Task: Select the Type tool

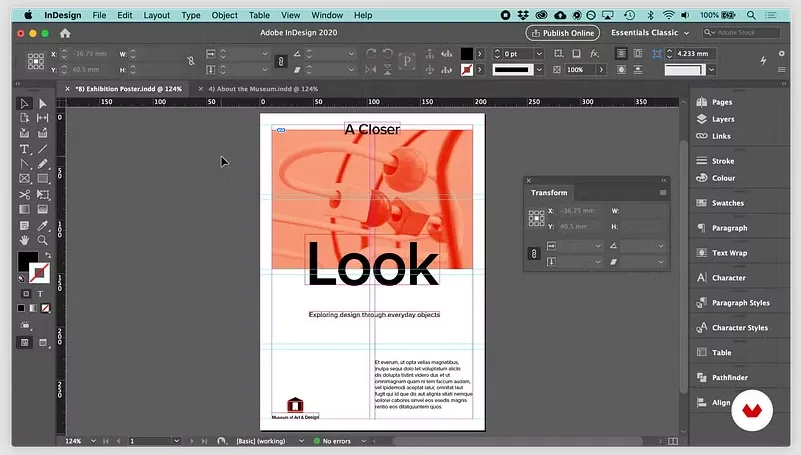Action: (x=24, y=149)
